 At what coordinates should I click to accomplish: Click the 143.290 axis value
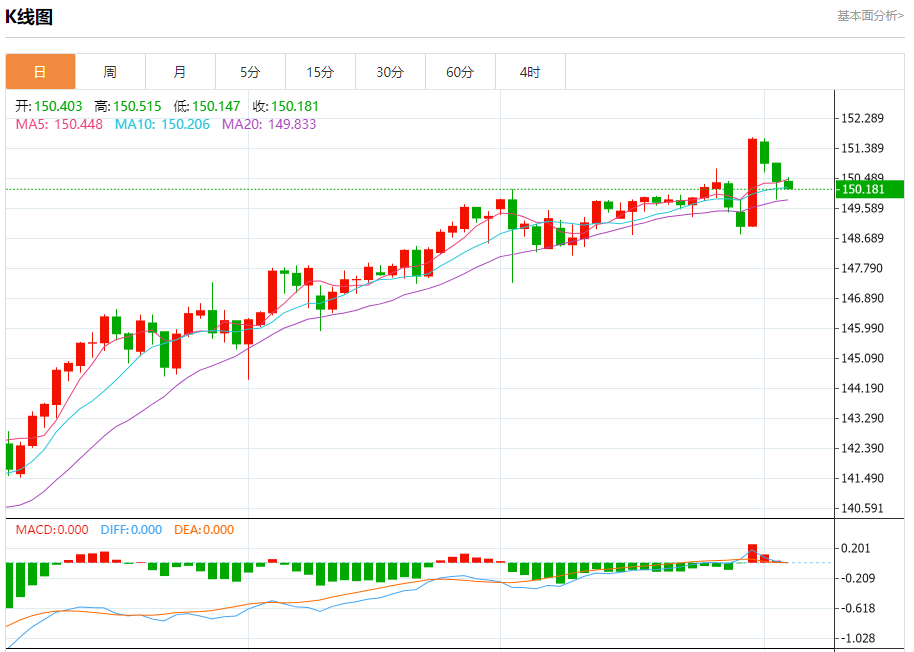click(x=862, y=418)
